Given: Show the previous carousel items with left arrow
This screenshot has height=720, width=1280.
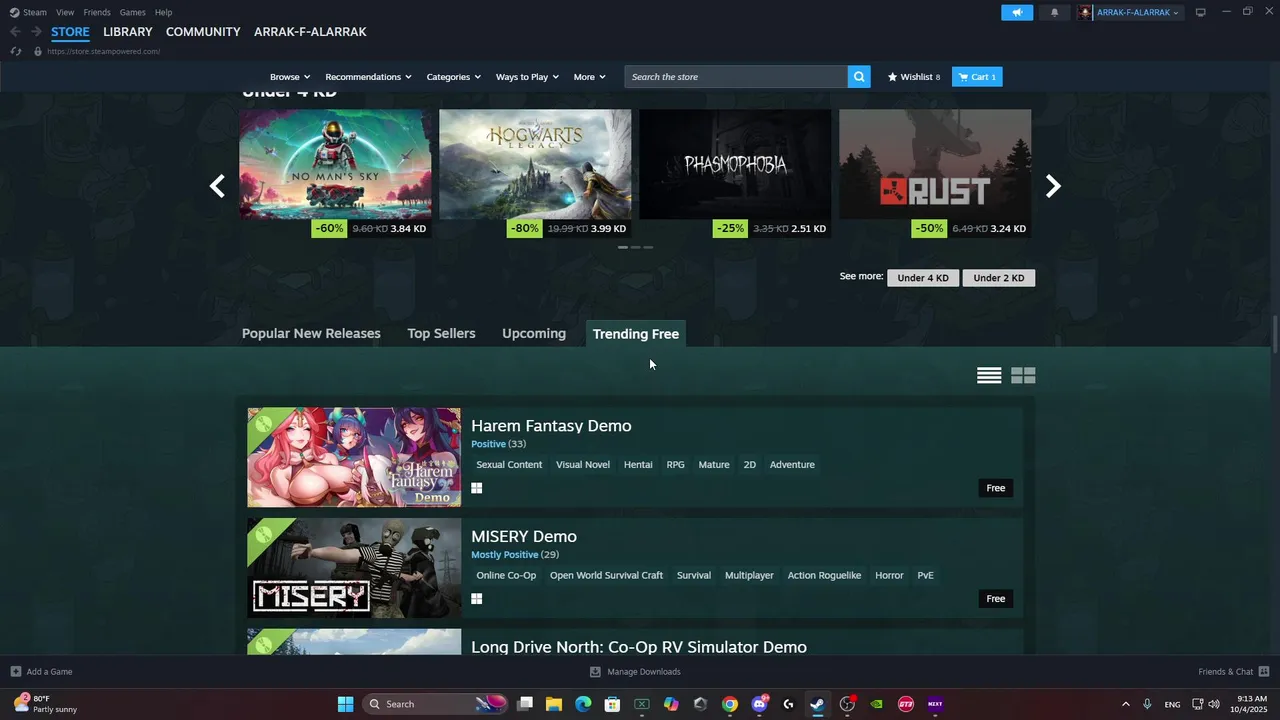Looking at the screenshot, I should [x=217, y=186].
